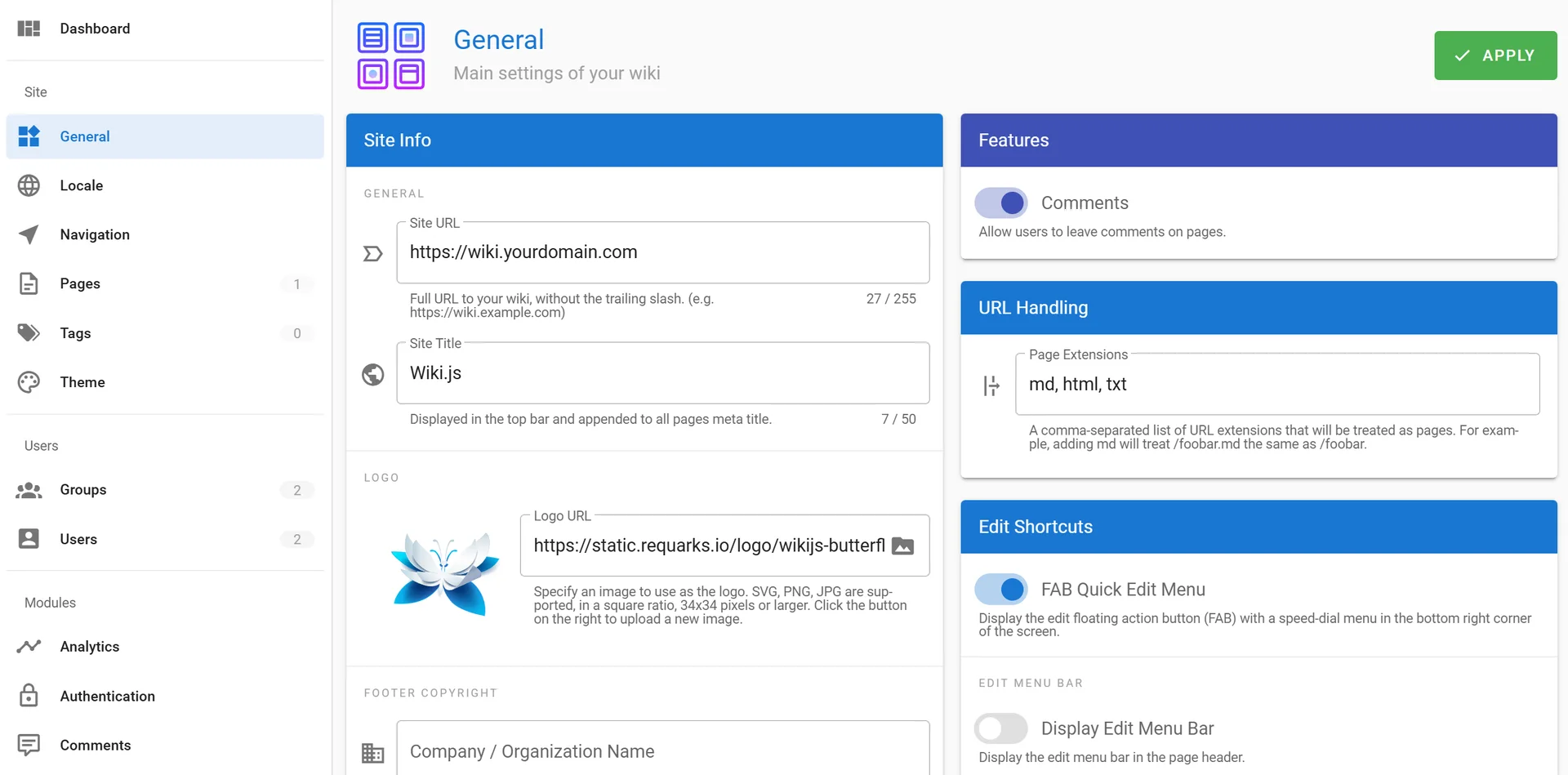Click the Page Extensions input
The image size is (1568, 775).
pyautogui.click(x=1277, y=384)
